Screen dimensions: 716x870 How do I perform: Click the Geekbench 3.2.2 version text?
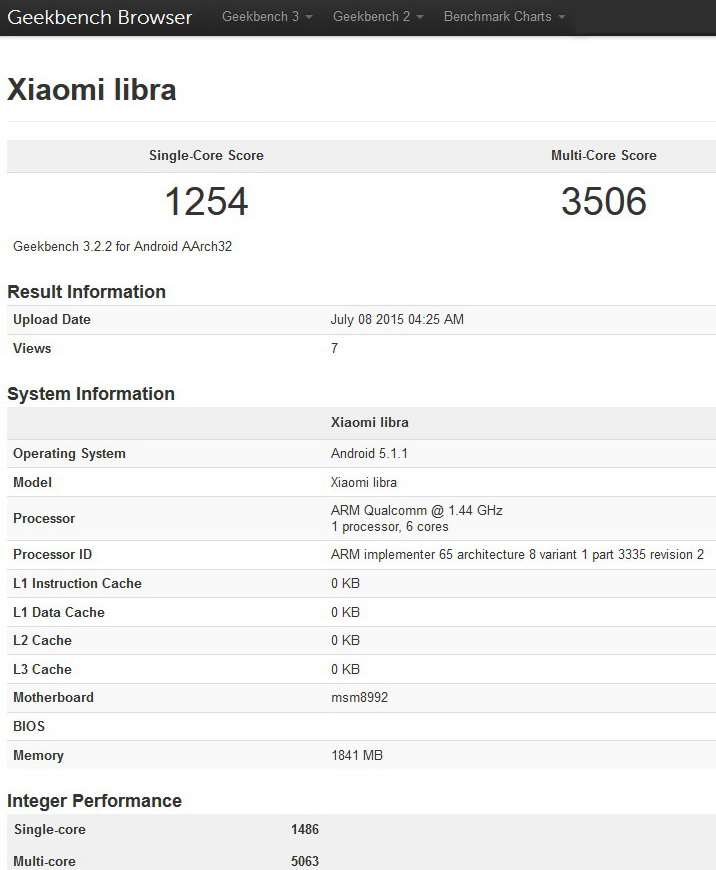coord(123,246)
